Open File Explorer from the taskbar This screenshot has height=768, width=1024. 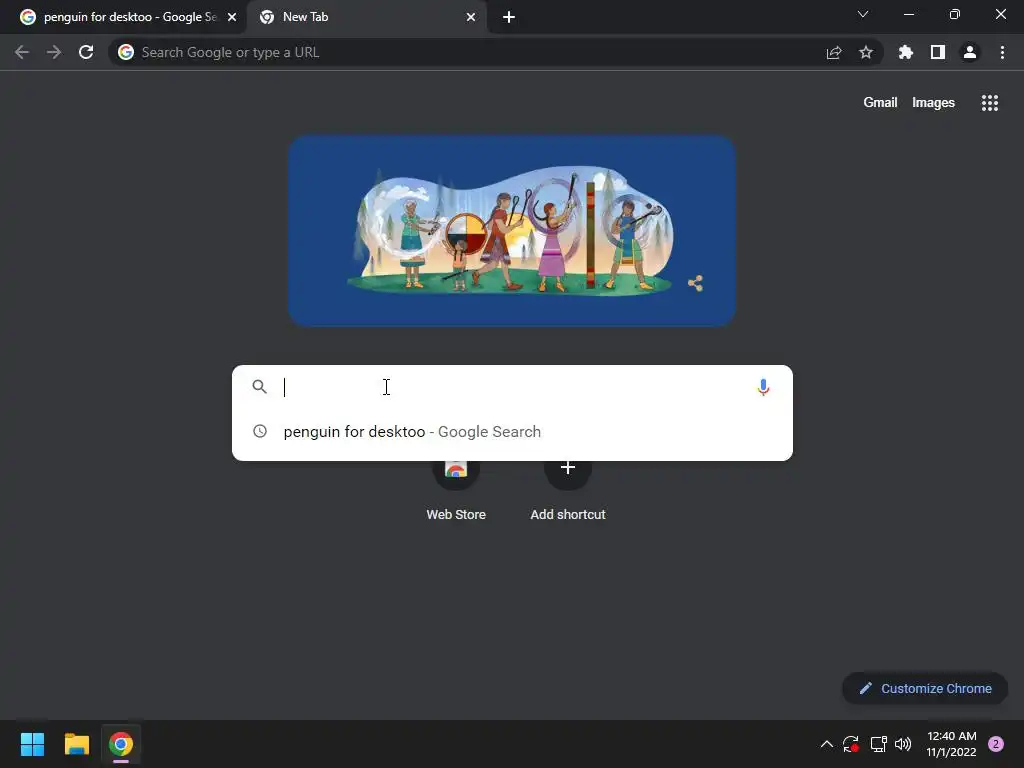click(x=76, y=744)
